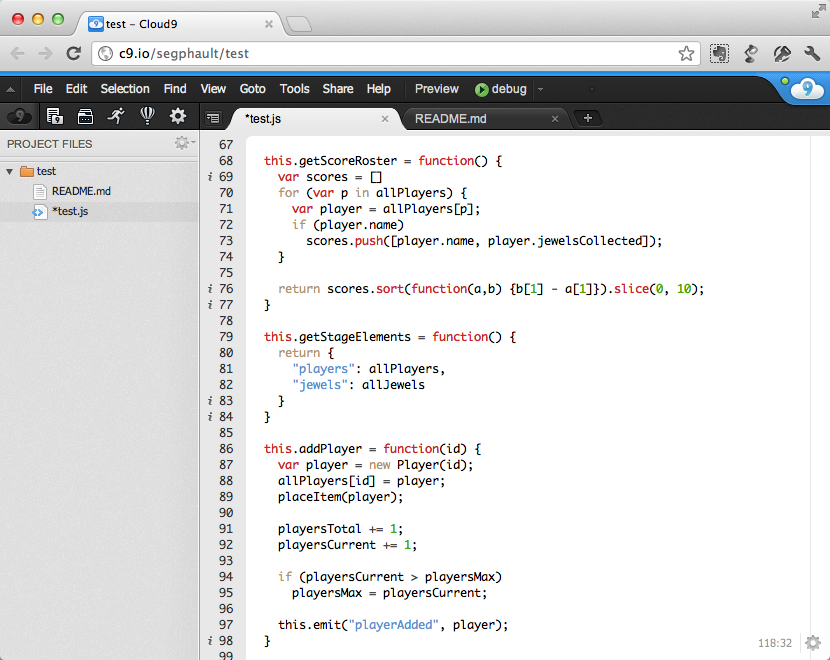830x660 pixels.
Task: Click the bookmarklet icon in the address bar
Action: point(719,54)
